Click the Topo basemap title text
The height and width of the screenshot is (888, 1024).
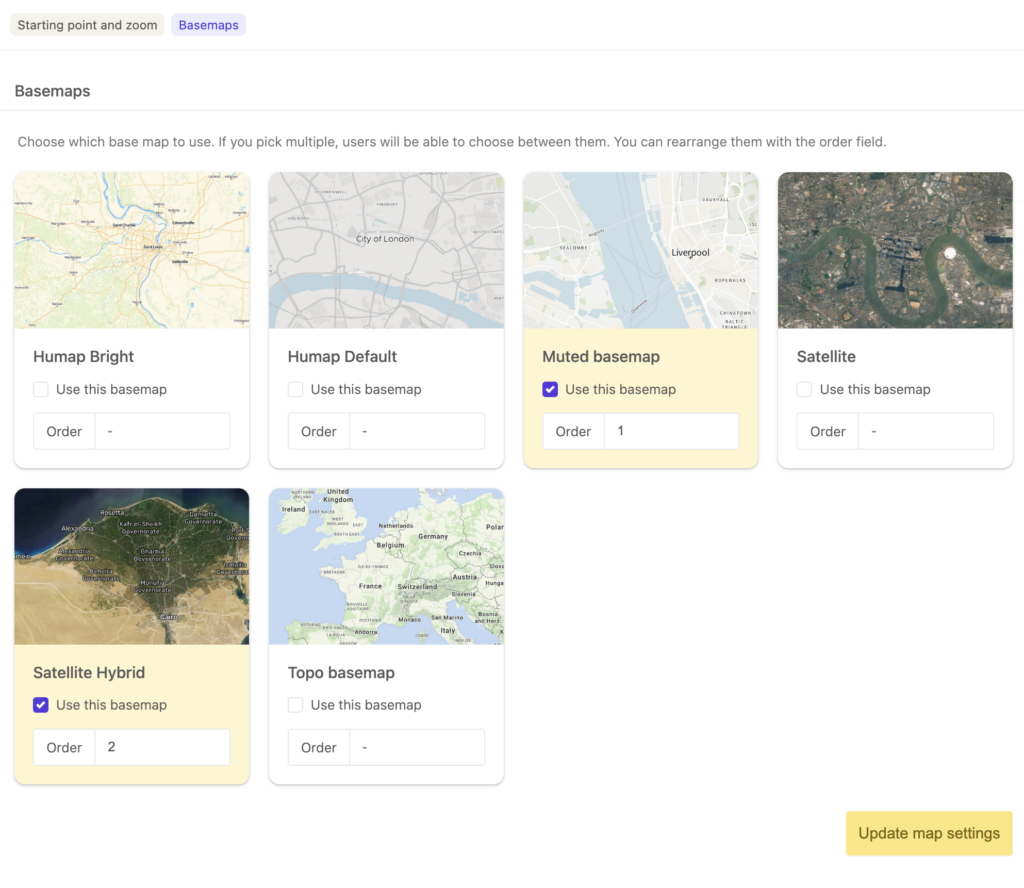point(341,673)
